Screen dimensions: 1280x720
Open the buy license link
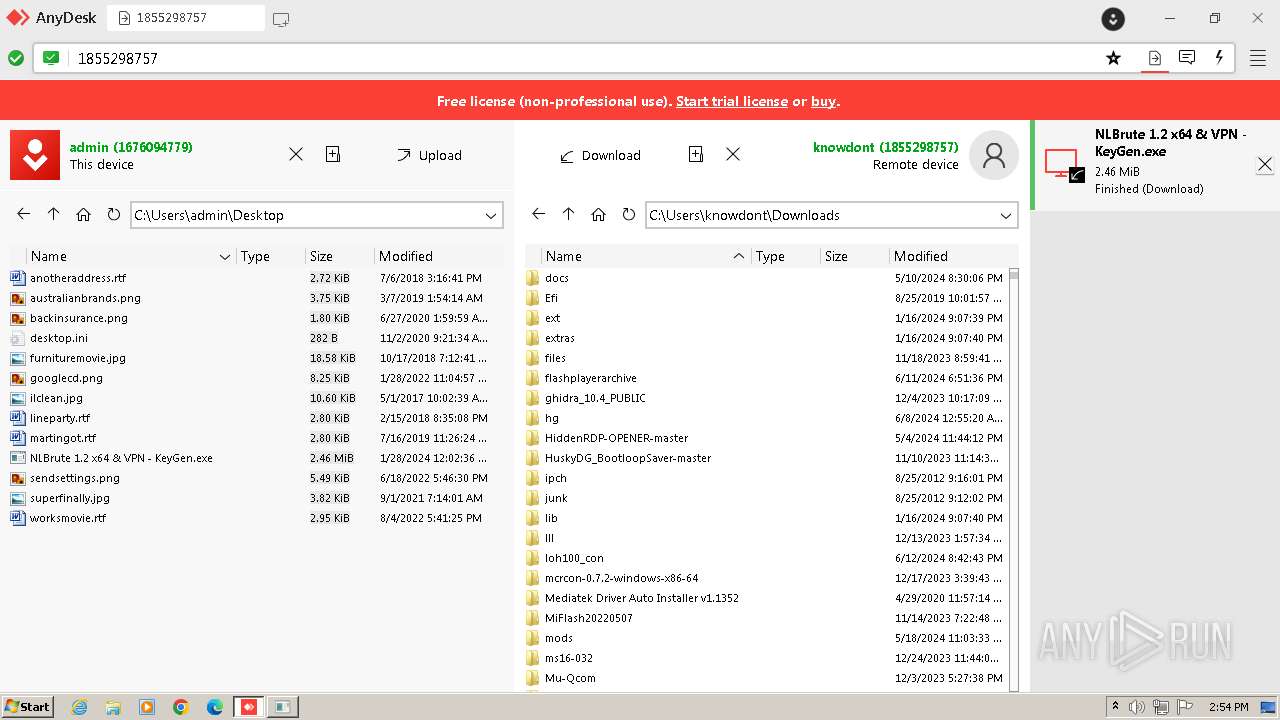pyautogui.click(x=823, y=101)
